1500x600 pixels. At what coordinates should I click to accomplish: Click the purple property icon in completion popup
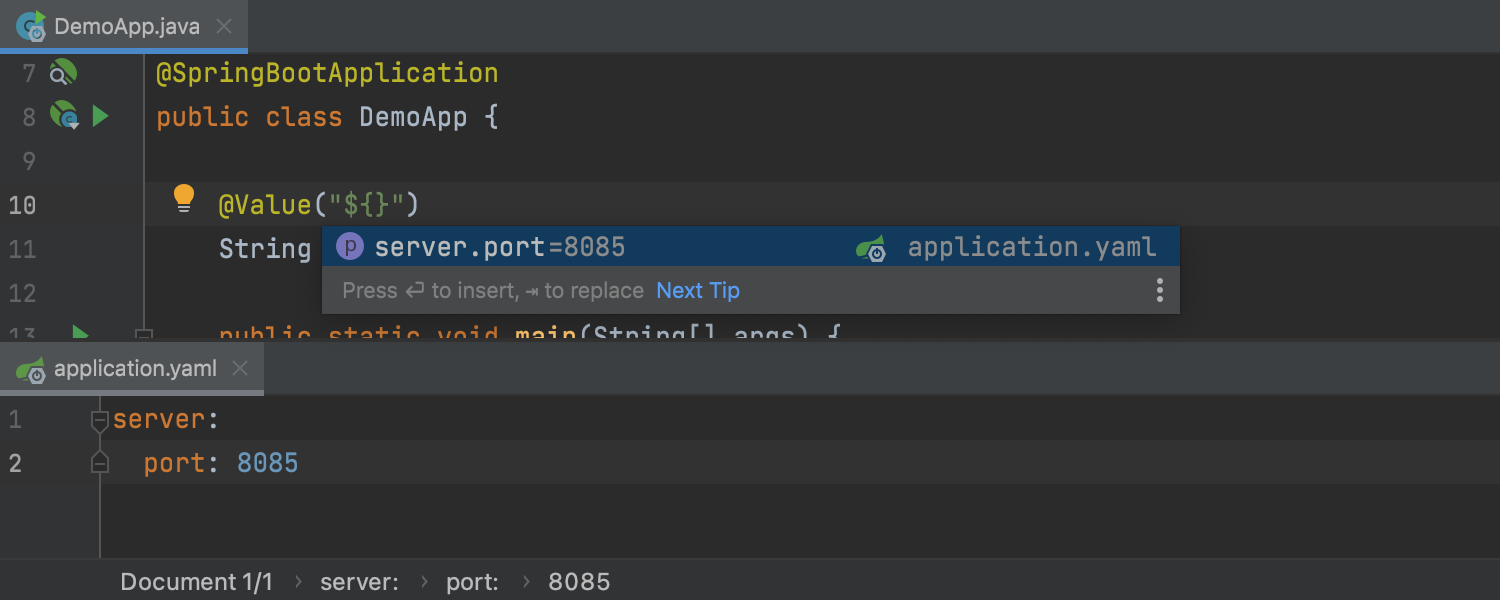coord(350,247)
